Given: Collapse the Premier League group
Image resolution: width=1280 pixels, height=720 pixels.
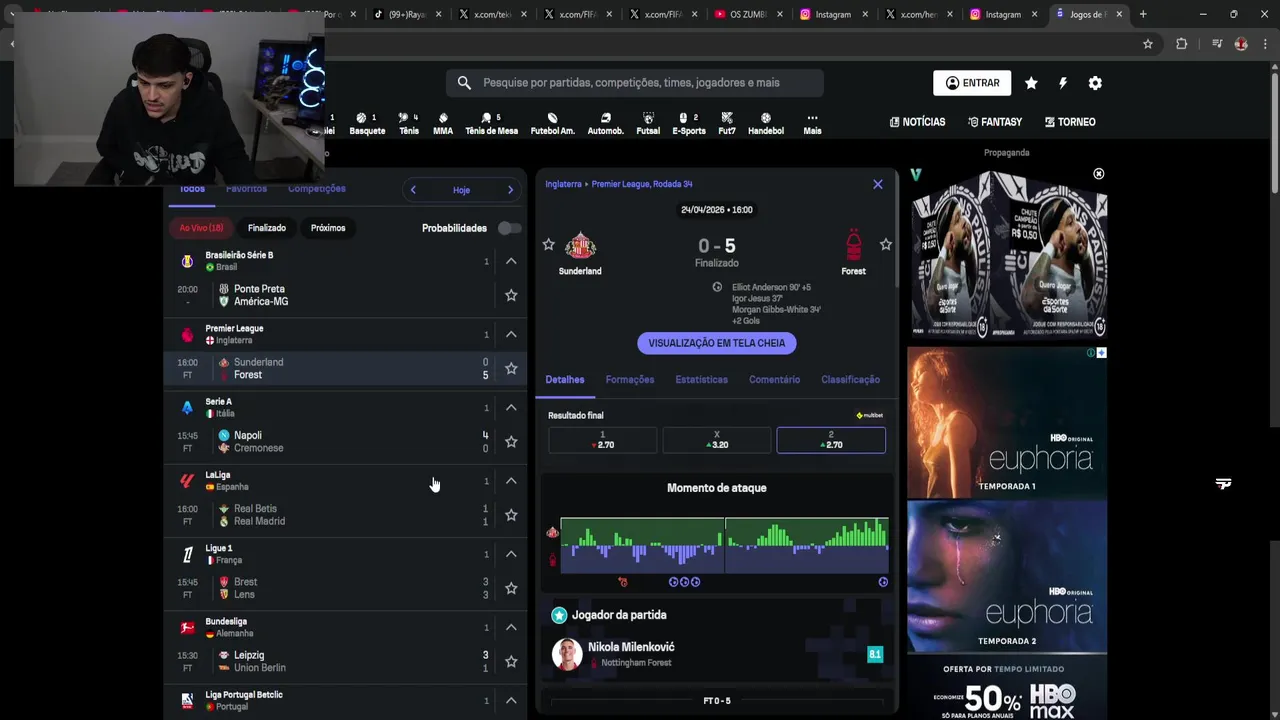Looking at the screenshot, I should pyautogui.click(x=510, y=334).
